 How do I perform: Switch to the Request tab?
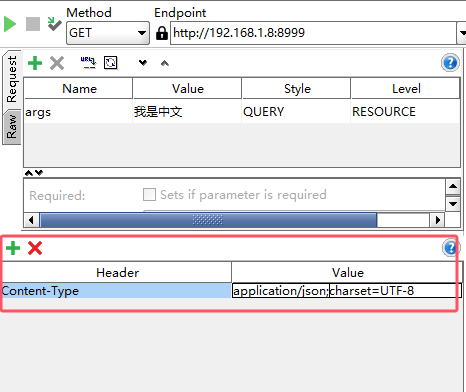11,79
